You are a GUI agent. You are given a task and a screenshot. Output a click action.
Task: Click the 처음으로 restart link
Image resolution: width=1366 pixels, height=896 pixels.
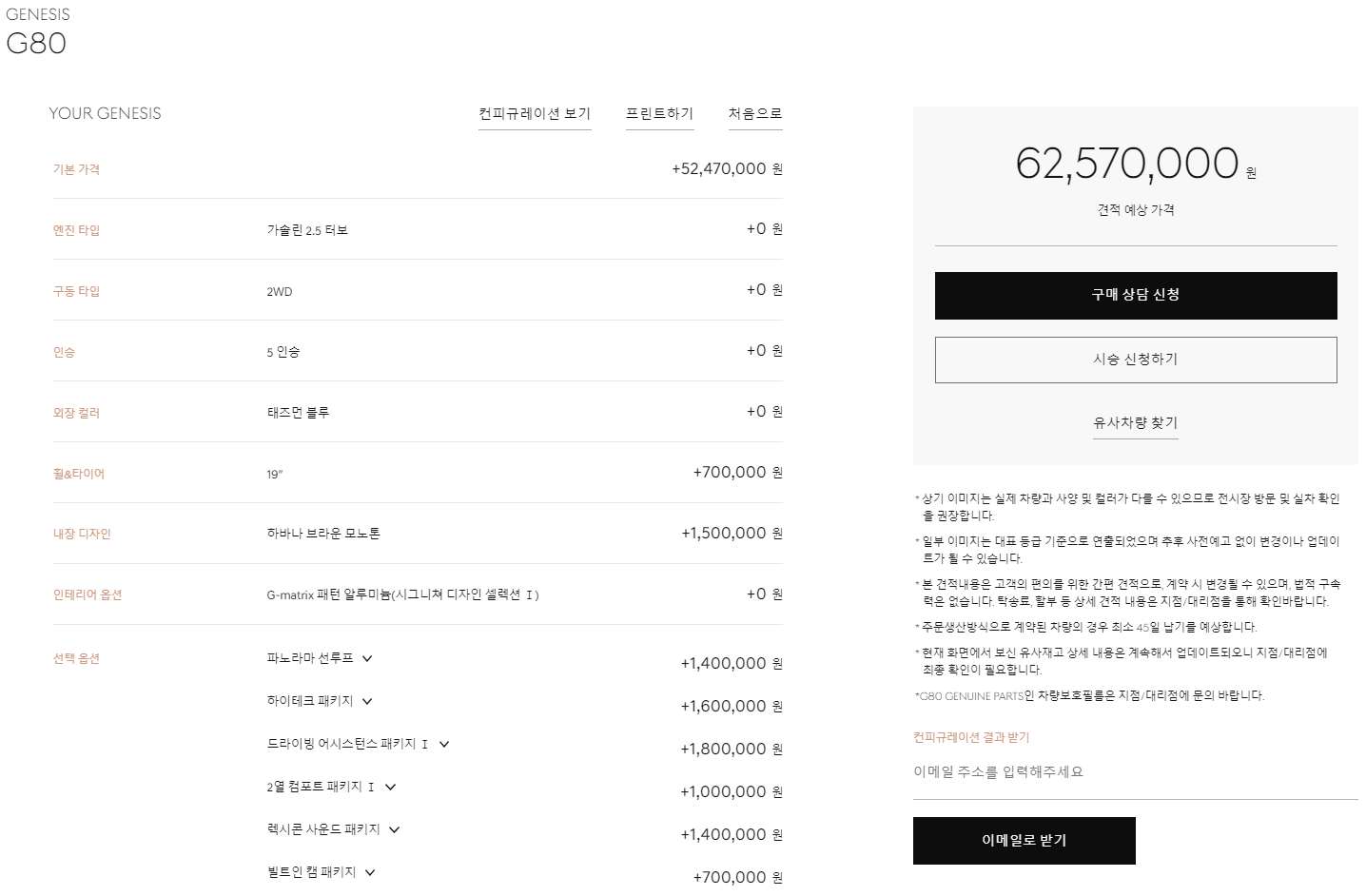(x=755, y=114)
